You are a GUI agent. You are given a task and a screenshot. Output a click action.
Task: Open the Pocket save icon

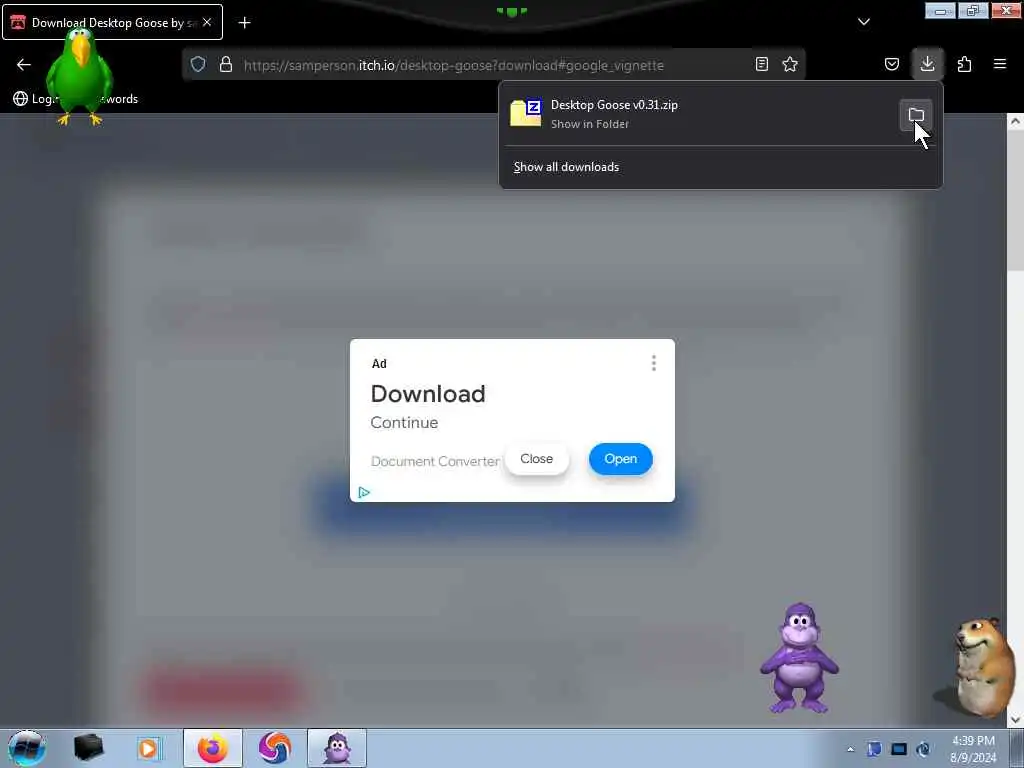click(x=892, y=64)
